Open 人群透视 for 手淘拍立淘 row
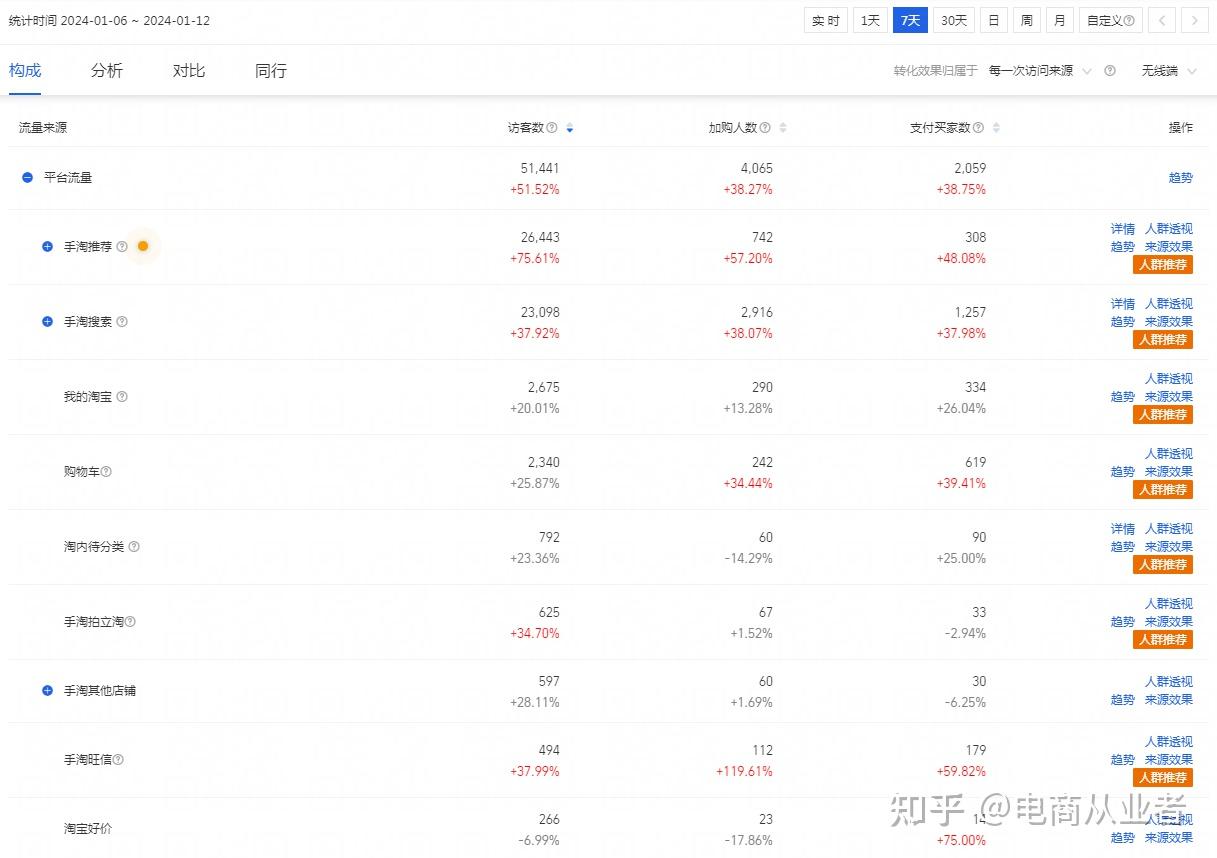 (1169, 604)
